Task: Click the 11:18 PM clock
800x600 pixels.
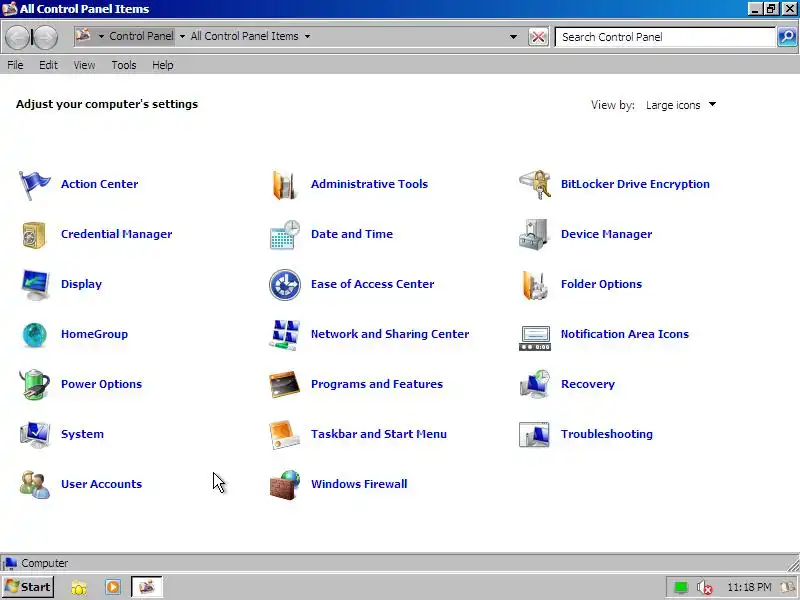Action: (x=749, y=587)
